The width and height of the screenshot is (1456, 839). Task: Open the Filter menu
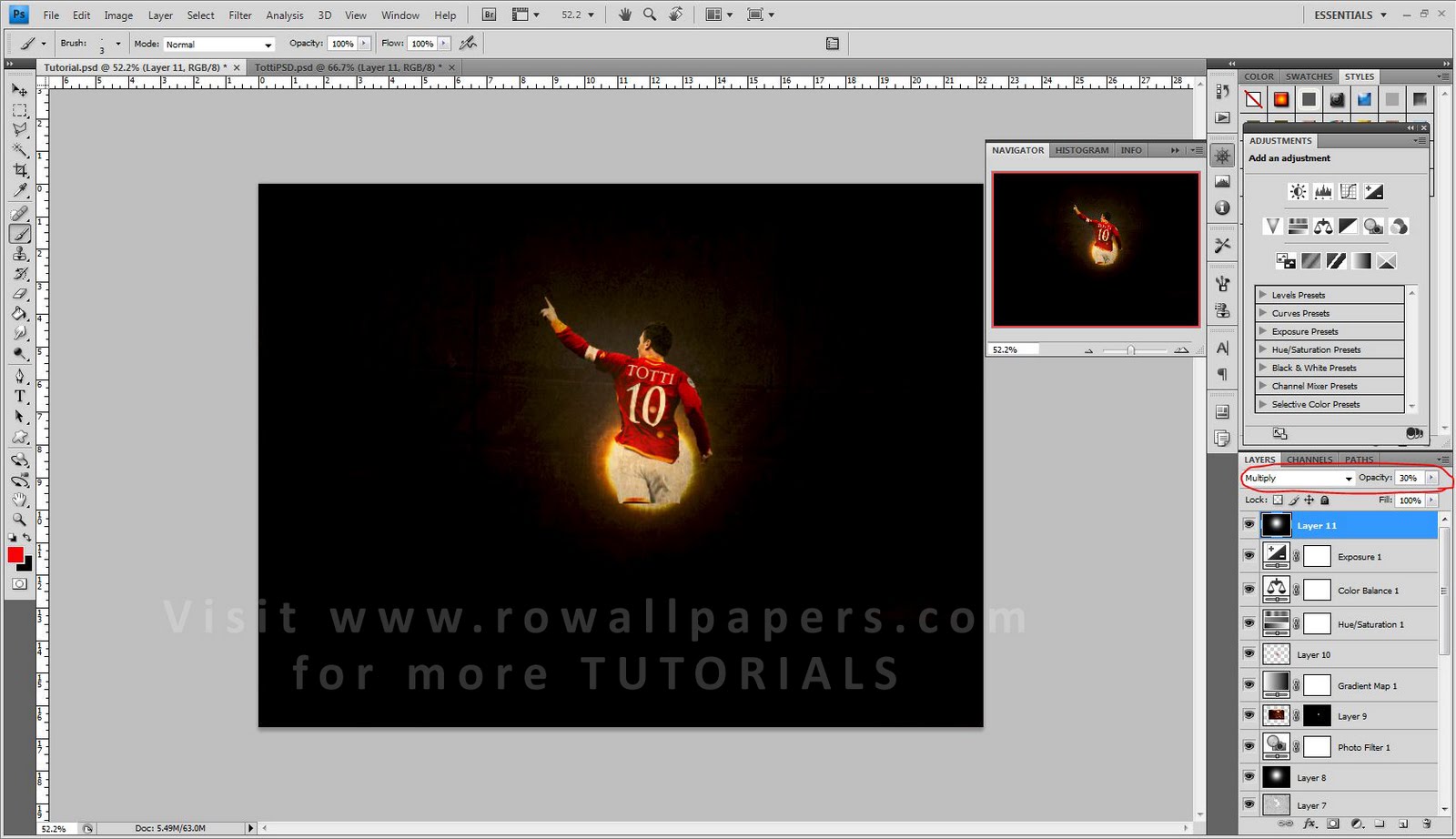pyautogui.click(x=240, y=15)
